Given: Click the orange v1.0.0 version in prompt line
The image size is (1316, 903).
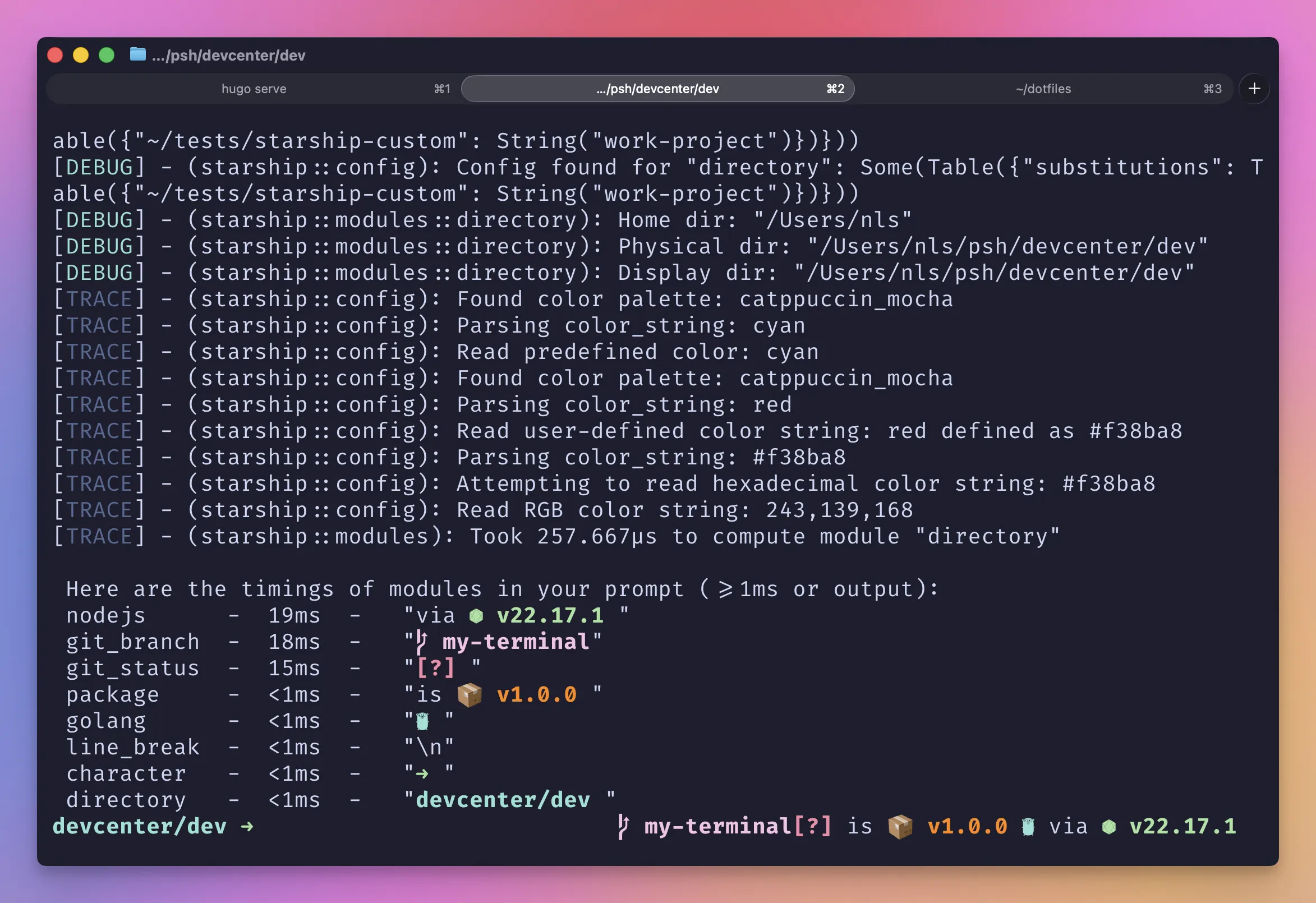Looking at the screenshot, I should (x=967, y=827).
